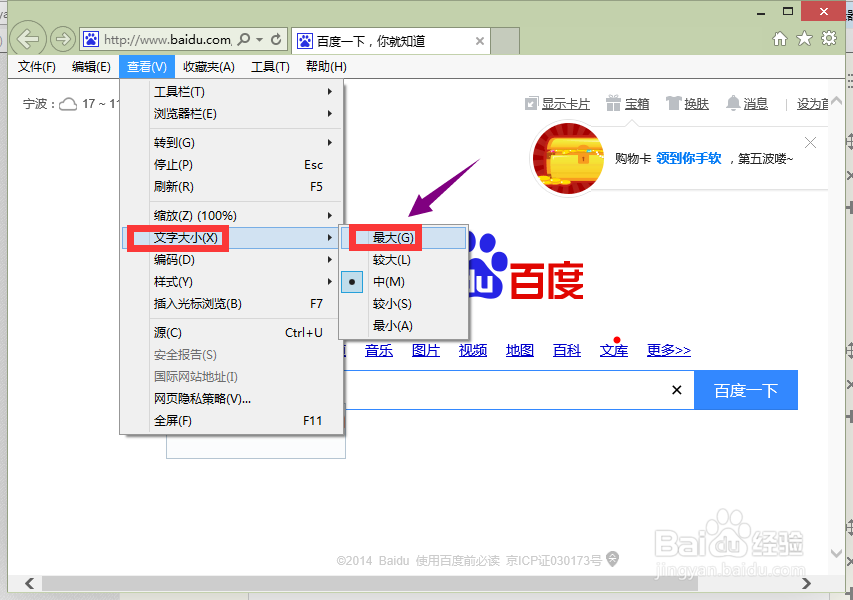853x600 pixels.
Task: Open the Tools gear icon
Action: coord(829,39)
